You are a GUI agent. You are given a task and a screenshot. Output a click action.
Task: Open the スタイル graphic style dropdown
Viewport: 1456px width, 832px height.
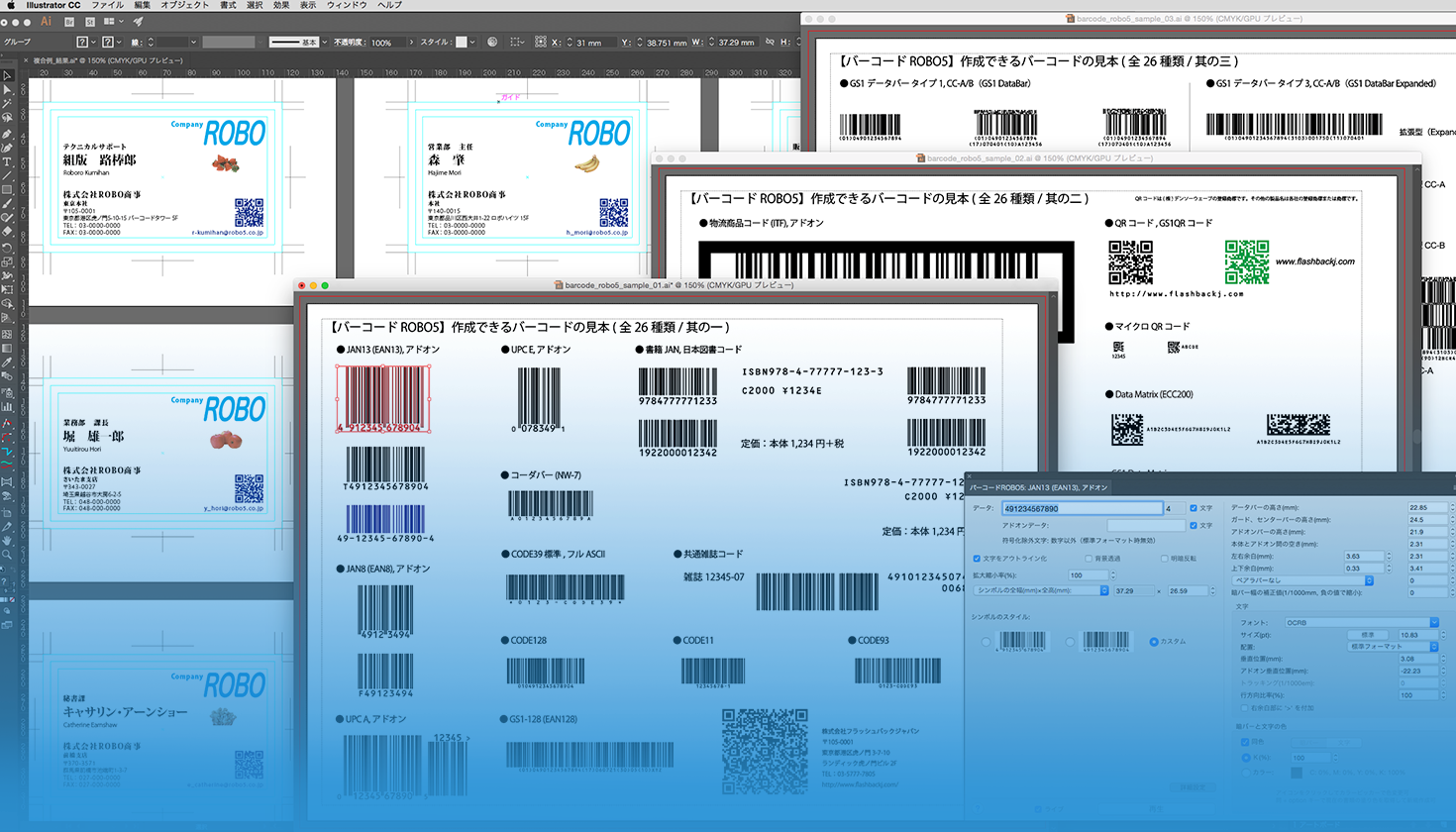pos(473,42)
